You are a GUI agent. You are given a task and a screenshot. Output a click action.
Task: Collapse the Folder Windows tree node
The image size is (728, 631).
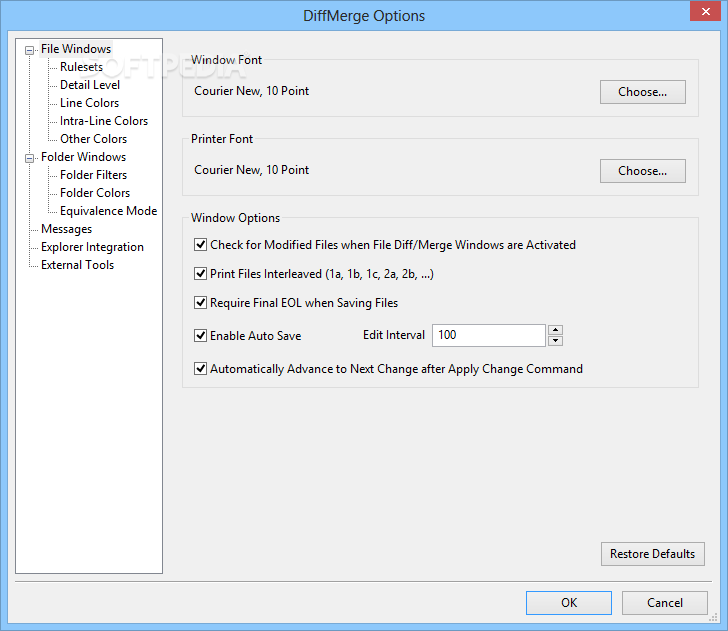pos(30,158)
